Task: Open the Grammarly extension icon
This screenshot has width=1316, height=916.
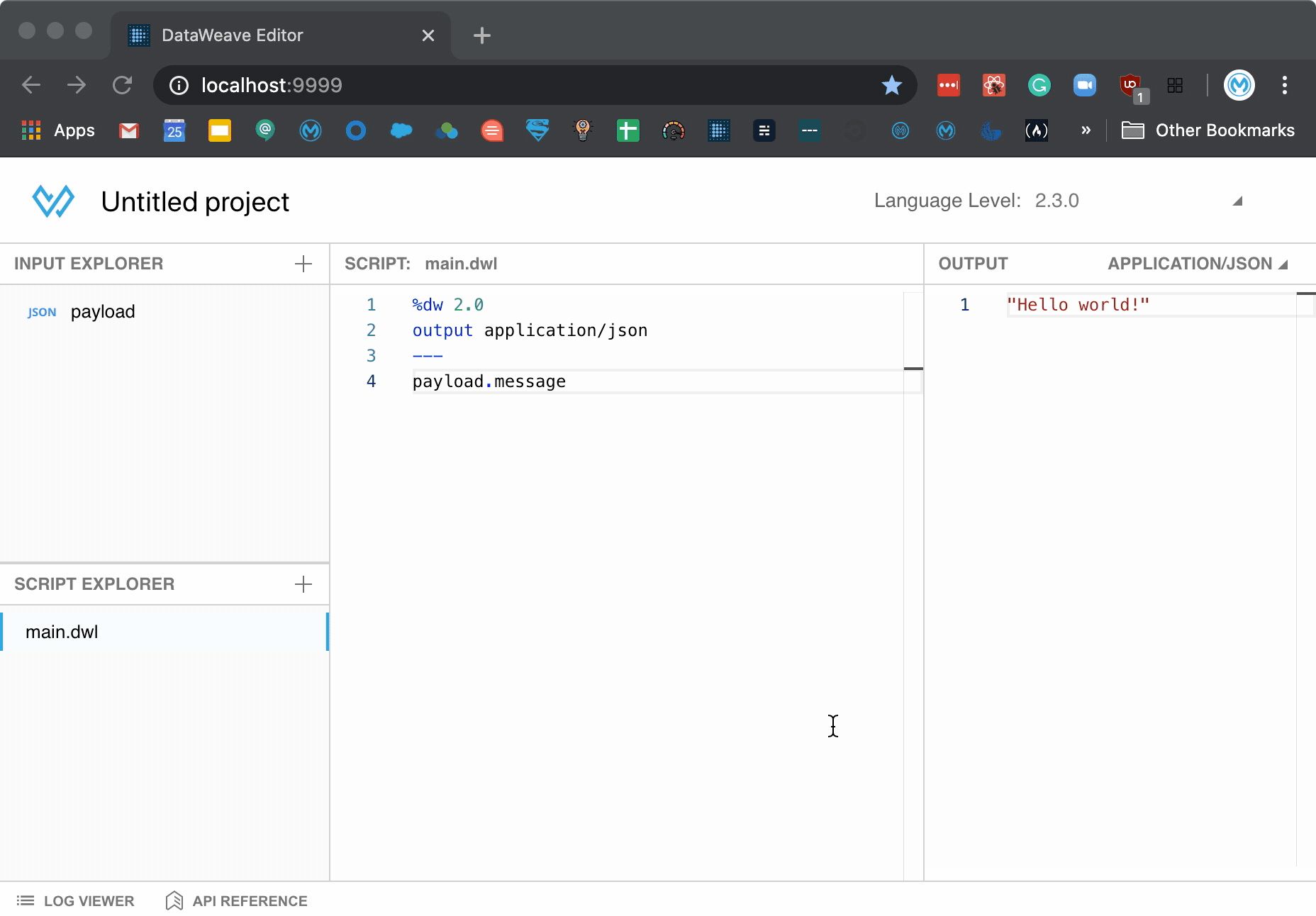Action: (1039, 86)
